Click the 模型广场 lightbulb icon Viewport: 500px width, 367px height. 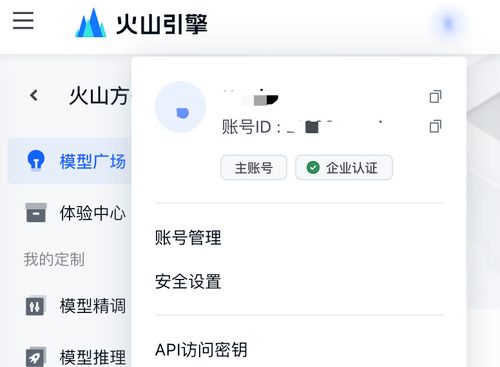[36, 160]
